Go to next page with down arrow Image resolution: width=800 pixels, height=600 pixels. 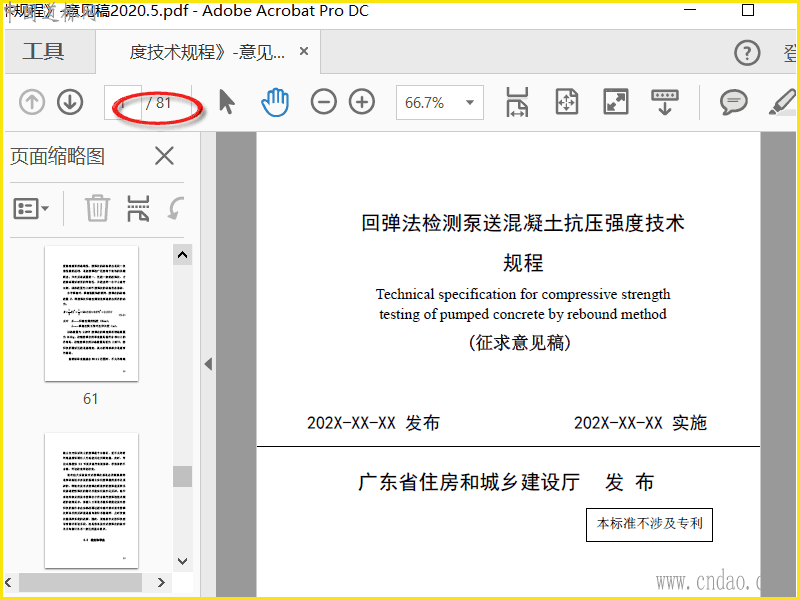tap(70, 102)
